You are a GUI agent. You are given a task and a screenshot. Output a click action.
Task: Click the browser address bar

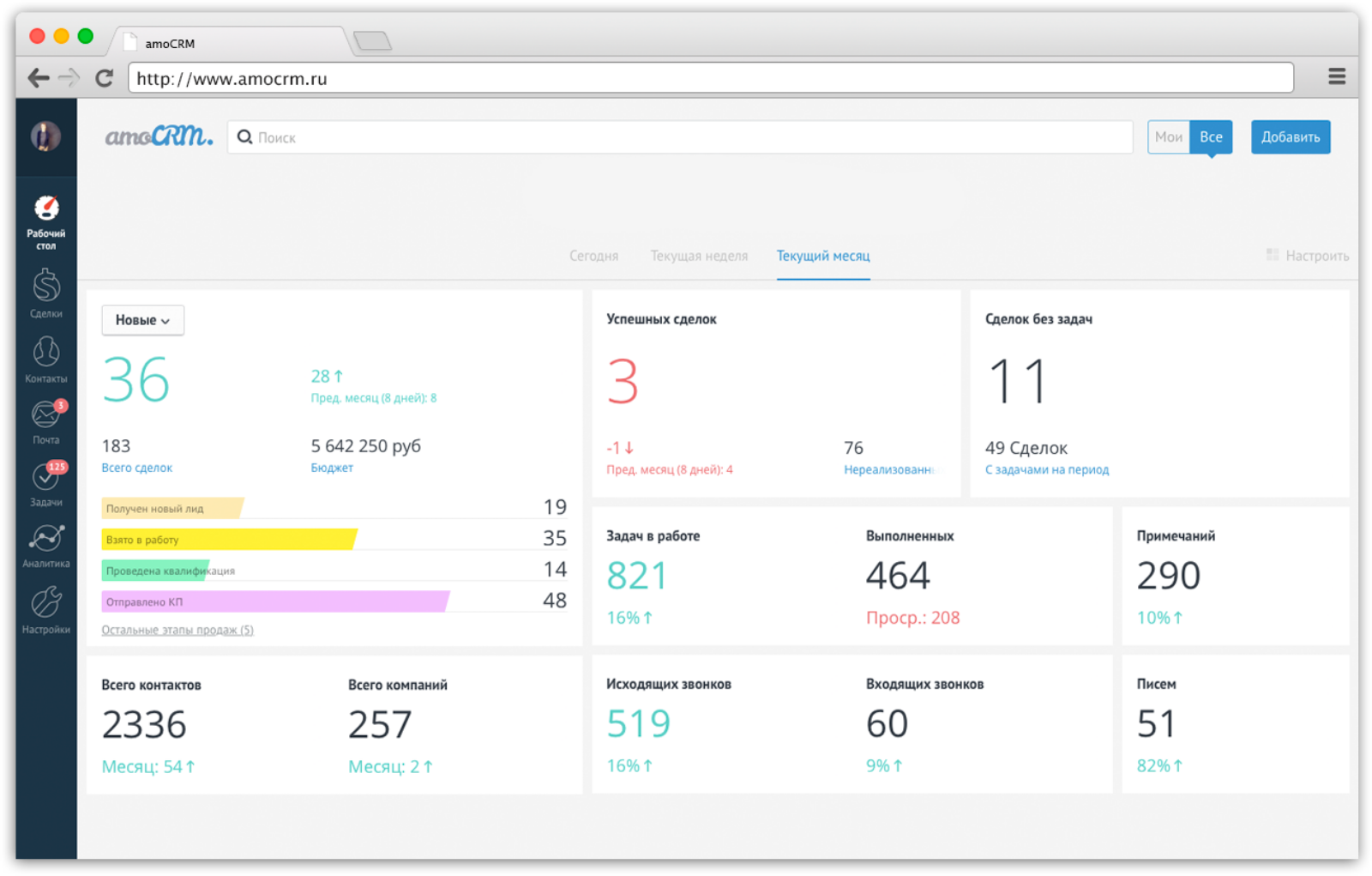[x=711, y=78]
